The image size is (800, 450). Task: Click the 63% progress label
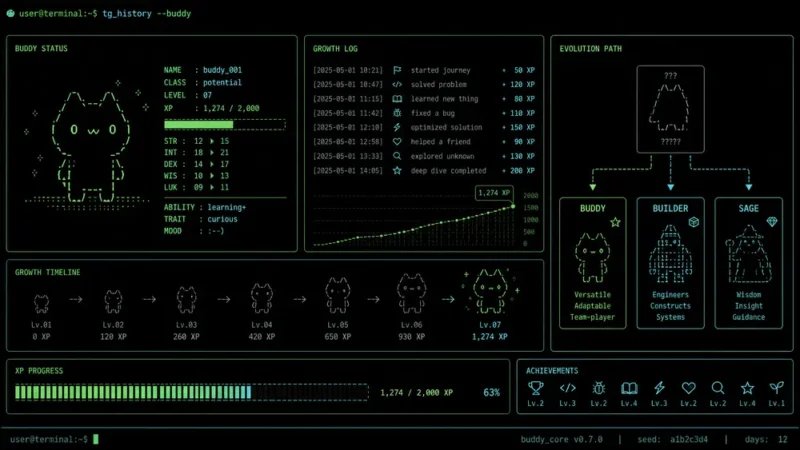491,392
